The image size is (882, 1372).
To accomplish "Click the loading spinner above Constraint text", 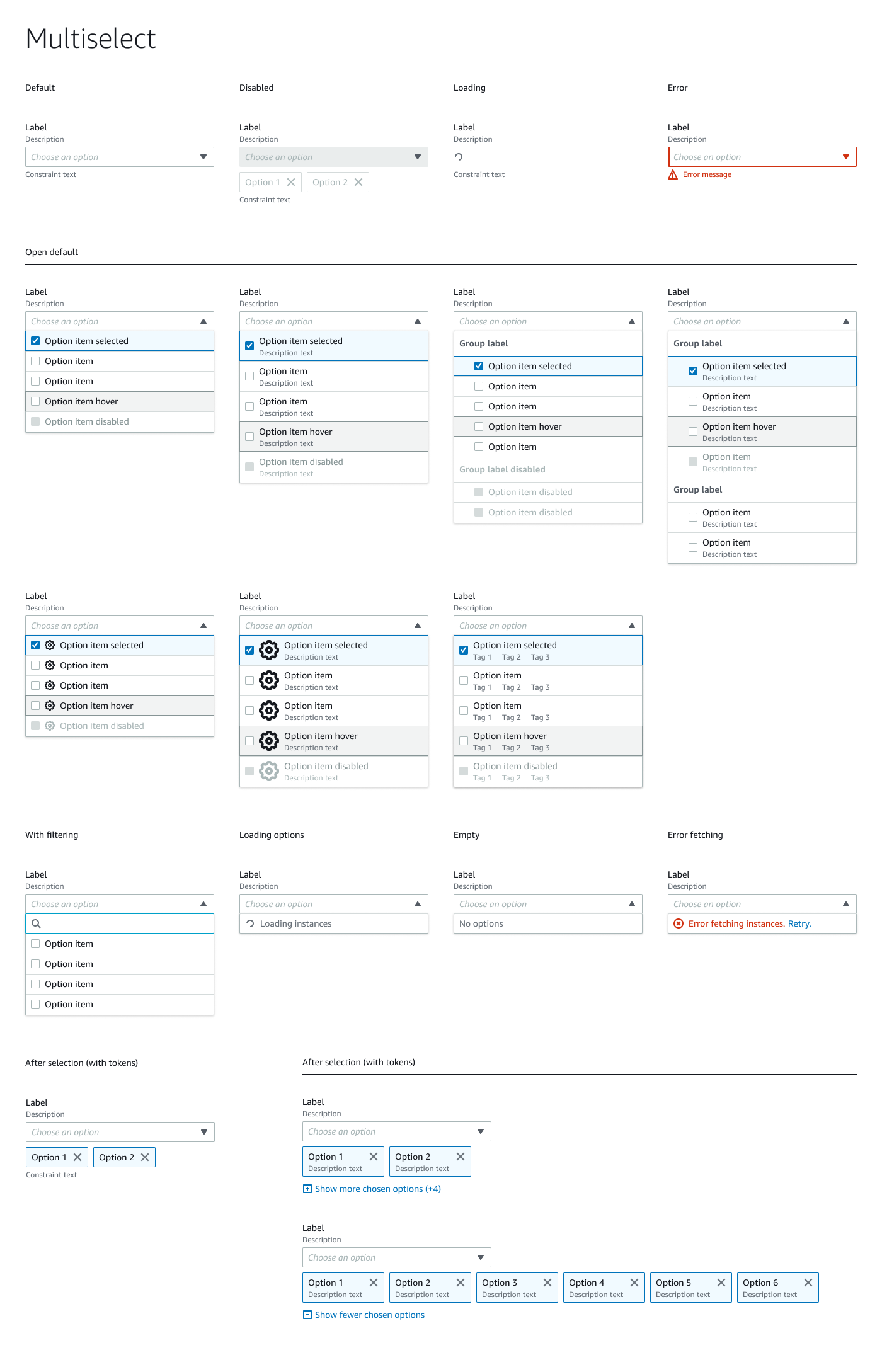I will point(459,157).
